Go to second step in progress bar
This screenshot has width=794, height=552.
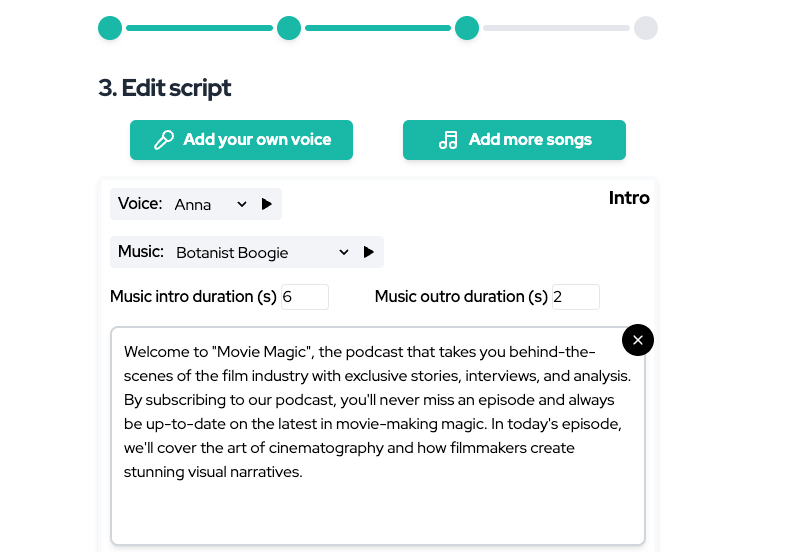point(289,28)
